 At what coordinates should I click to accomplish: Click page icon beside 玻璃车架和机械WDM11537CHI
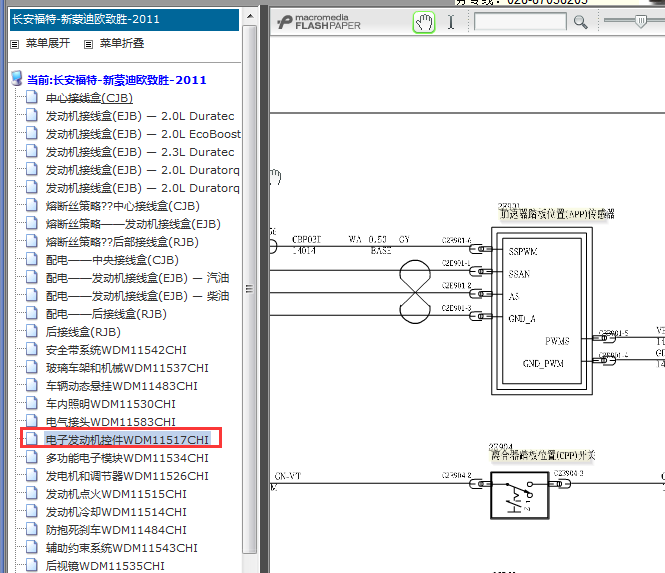[x=32, y=367]
